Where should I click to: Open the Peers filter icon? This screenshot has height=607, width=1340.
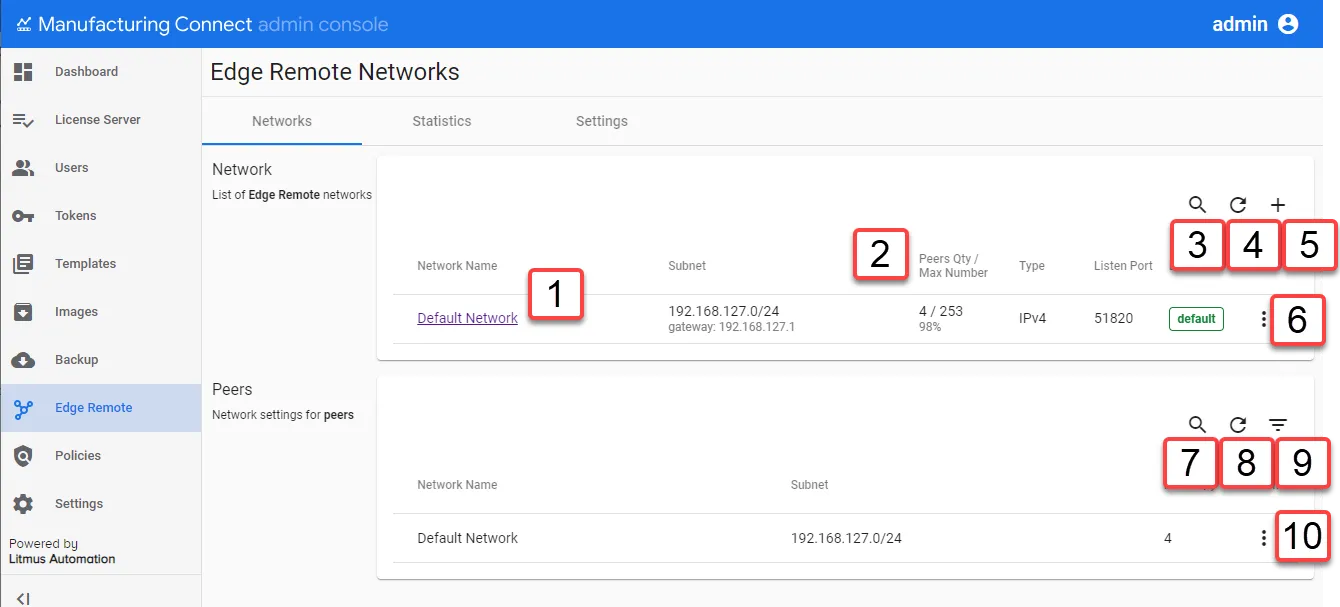[1278, 424]
